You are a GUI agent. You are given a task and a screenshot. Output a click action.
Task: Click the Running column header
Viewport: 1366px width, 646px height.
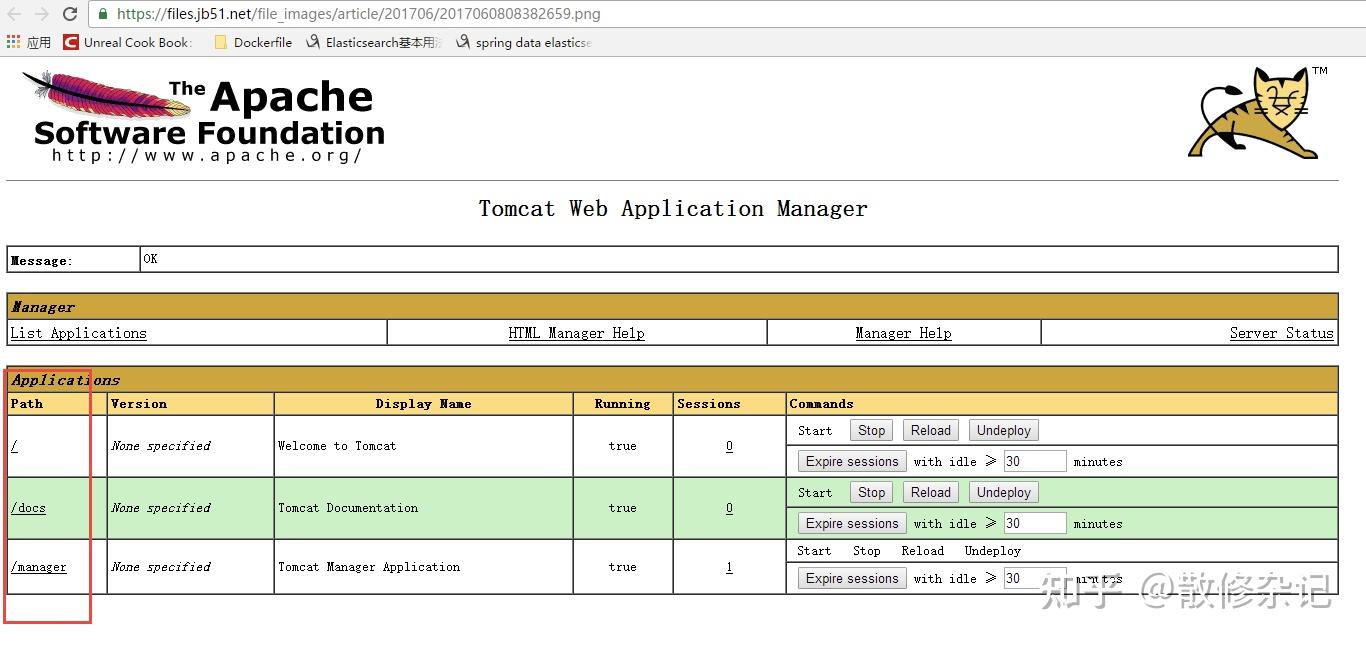pos(622,404)
